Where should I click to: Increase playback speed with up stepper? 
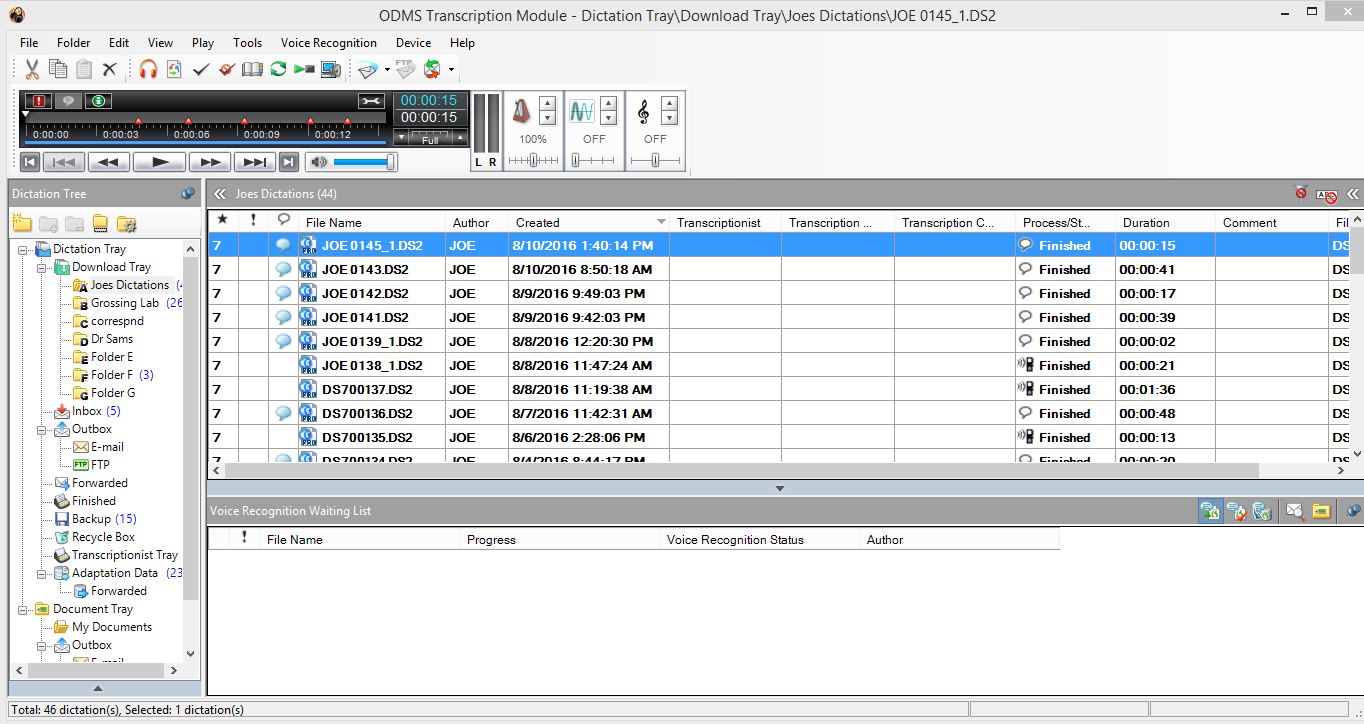click(547, 104)
